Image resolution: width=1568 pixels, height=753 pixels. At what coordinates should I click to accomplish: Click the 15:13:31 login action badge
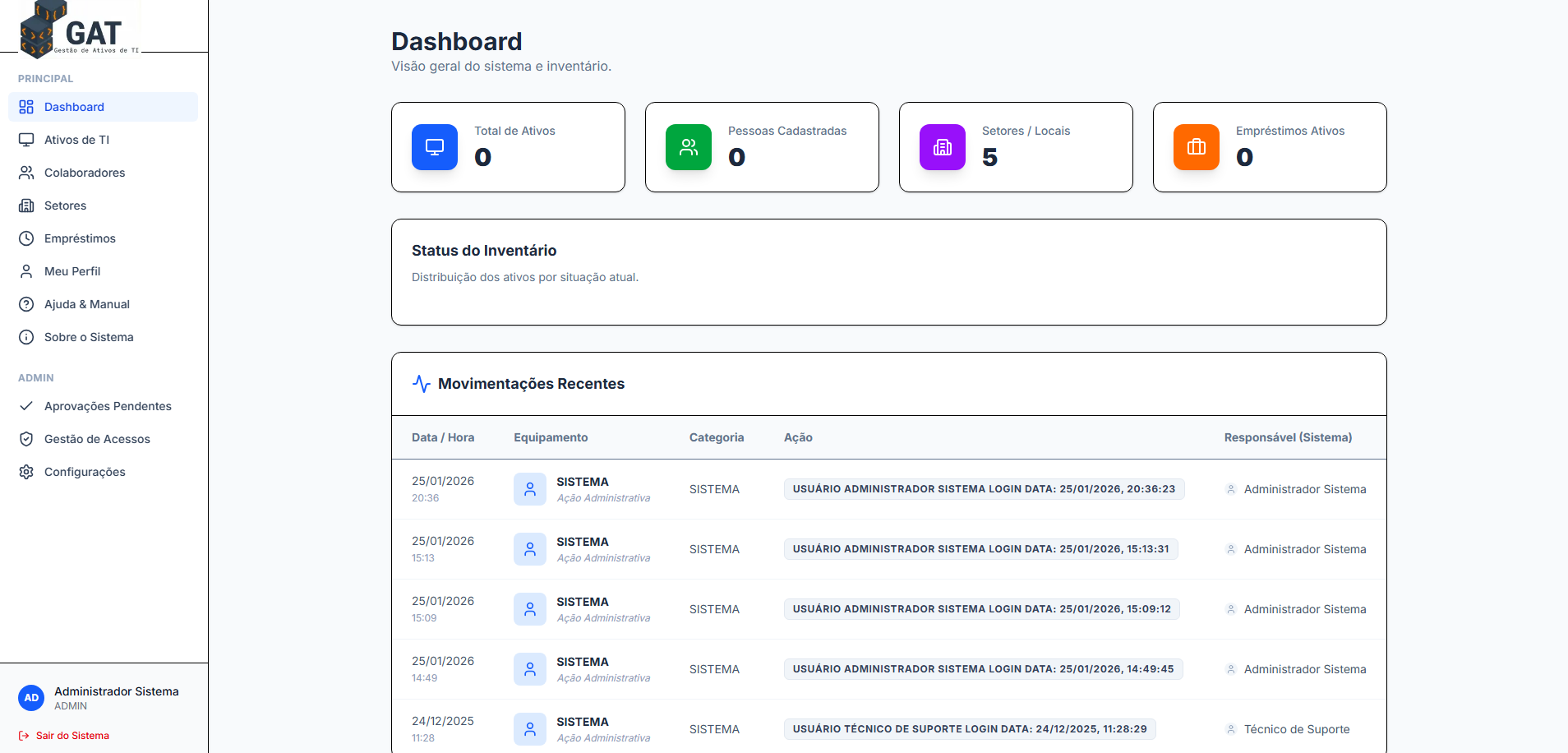(x=980, y=549)
